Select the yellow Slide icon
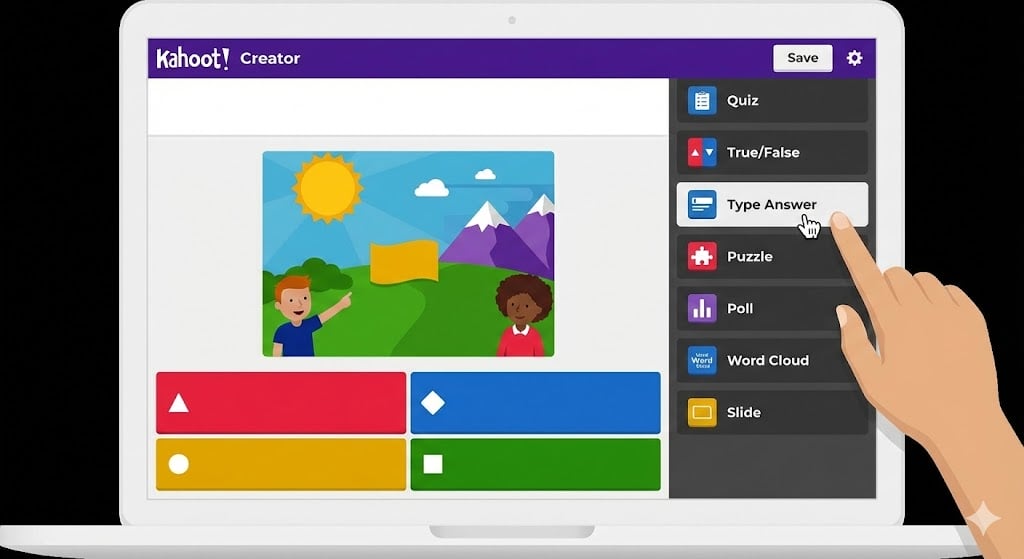The height and width of the screenshot is (559, 1024). [x=702, y=413]
